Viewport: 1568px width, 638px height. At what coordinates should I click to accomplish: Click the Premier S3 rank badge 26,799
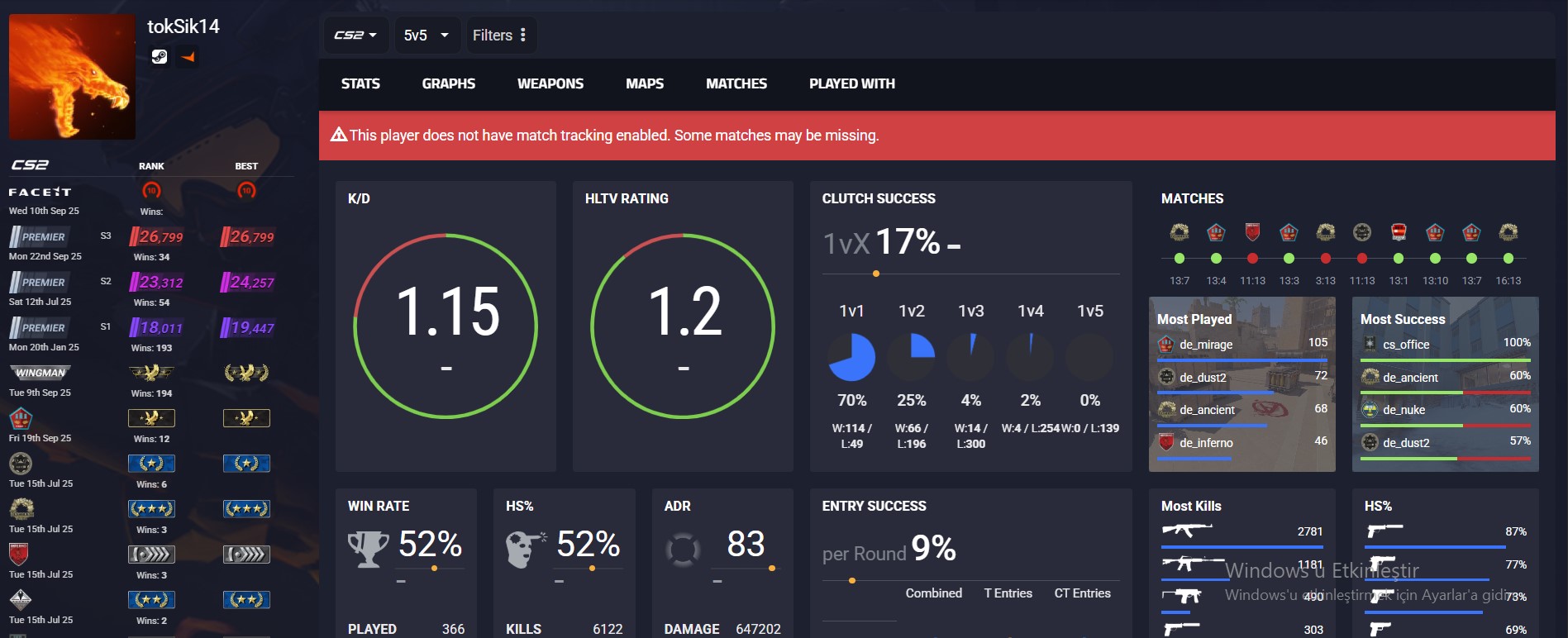point(156,237)
